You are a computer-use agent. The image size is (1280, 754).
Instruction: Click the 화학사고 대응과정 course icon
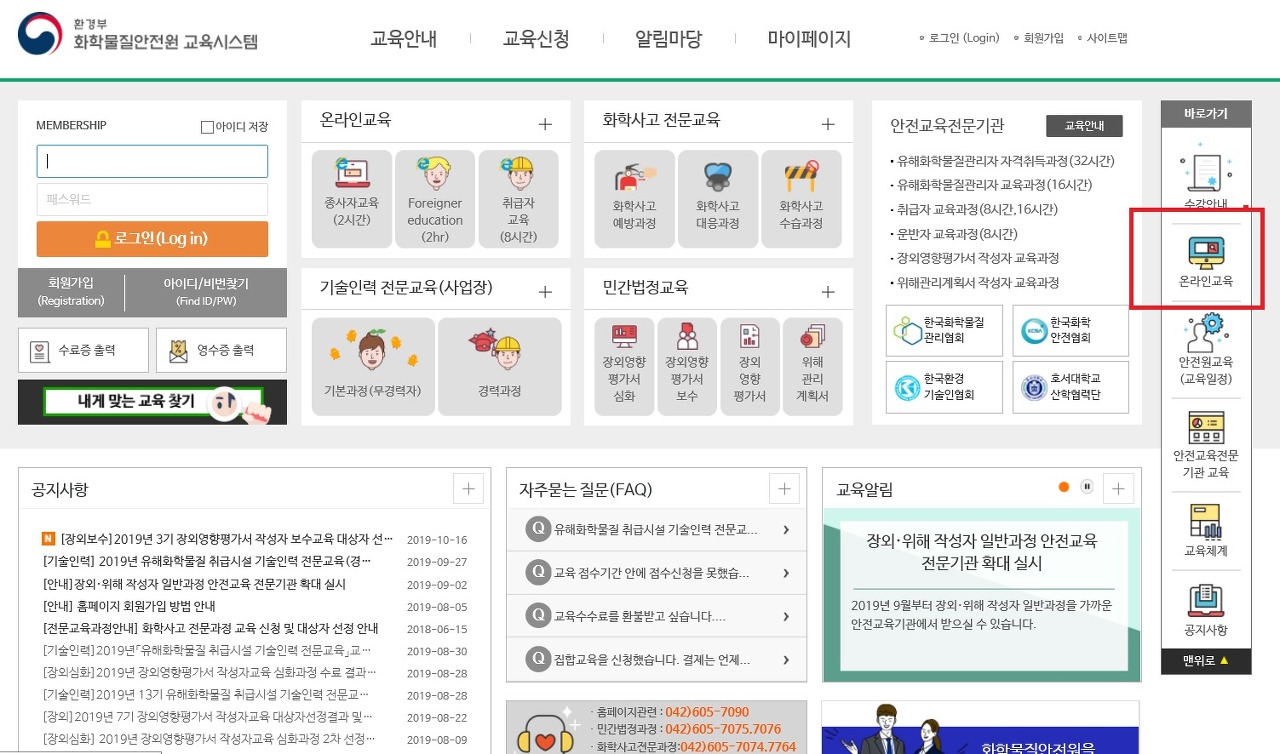(x=718, y=198)
